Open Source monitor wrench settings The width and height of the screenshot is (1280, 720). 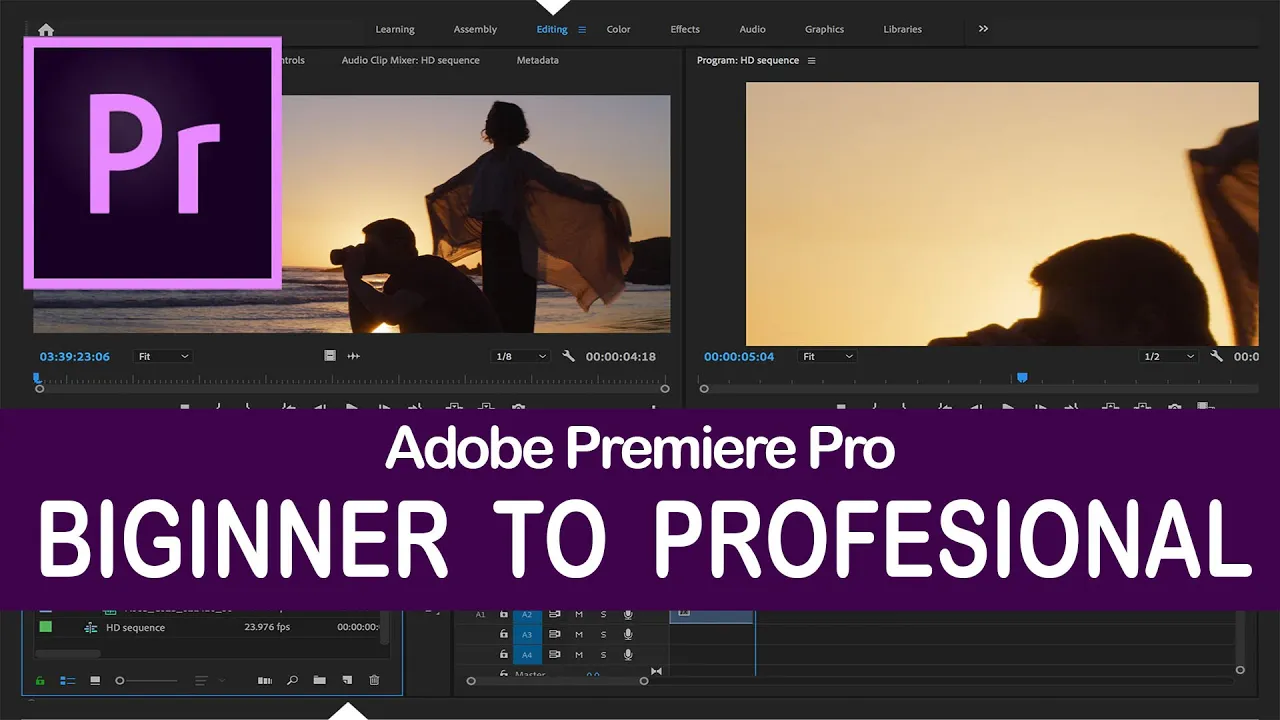click(569, 356)
